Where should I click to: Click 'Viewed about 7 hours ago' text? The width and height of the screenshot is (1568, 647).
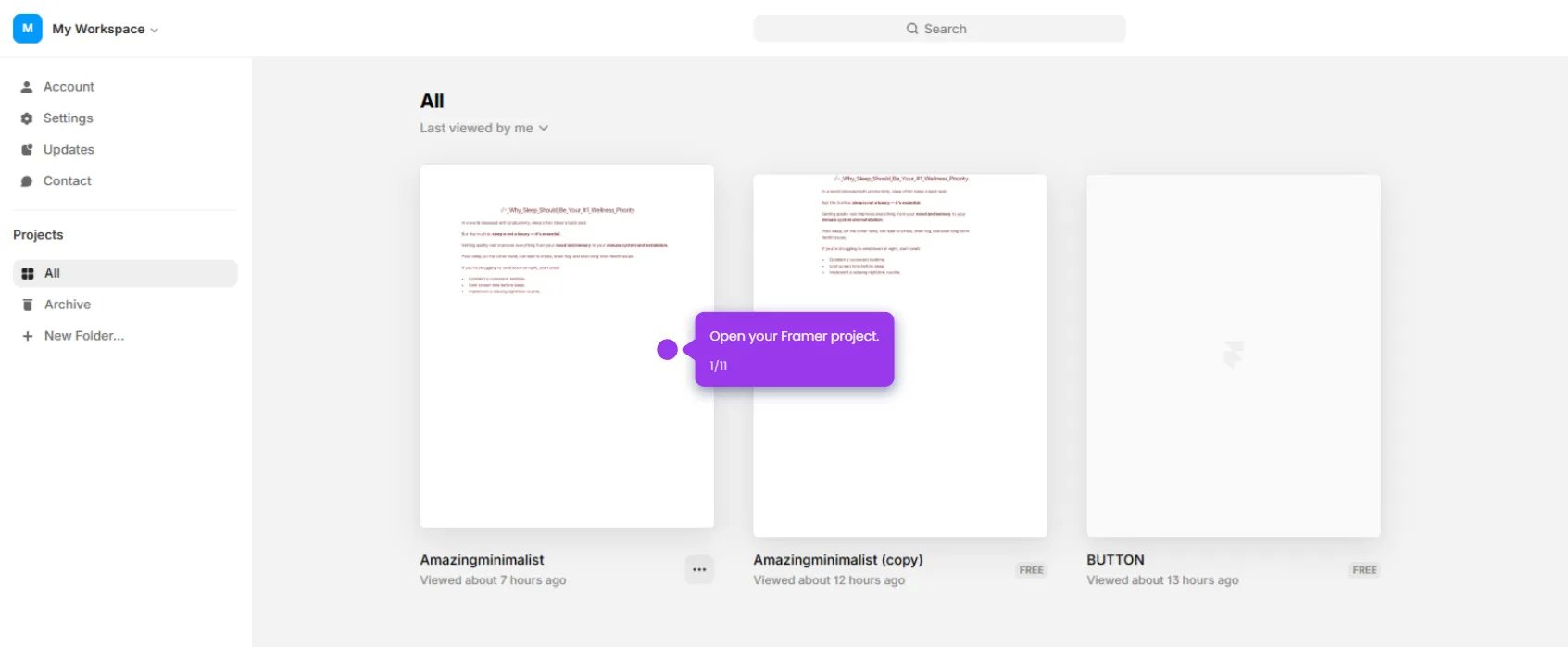tap(493, 580)
